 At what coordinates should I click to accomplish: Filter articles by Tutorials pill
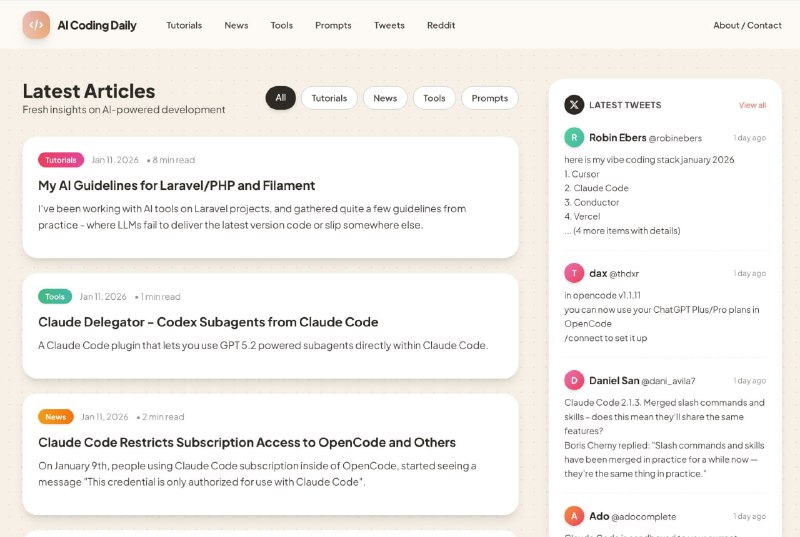click(x=329, y=98)
